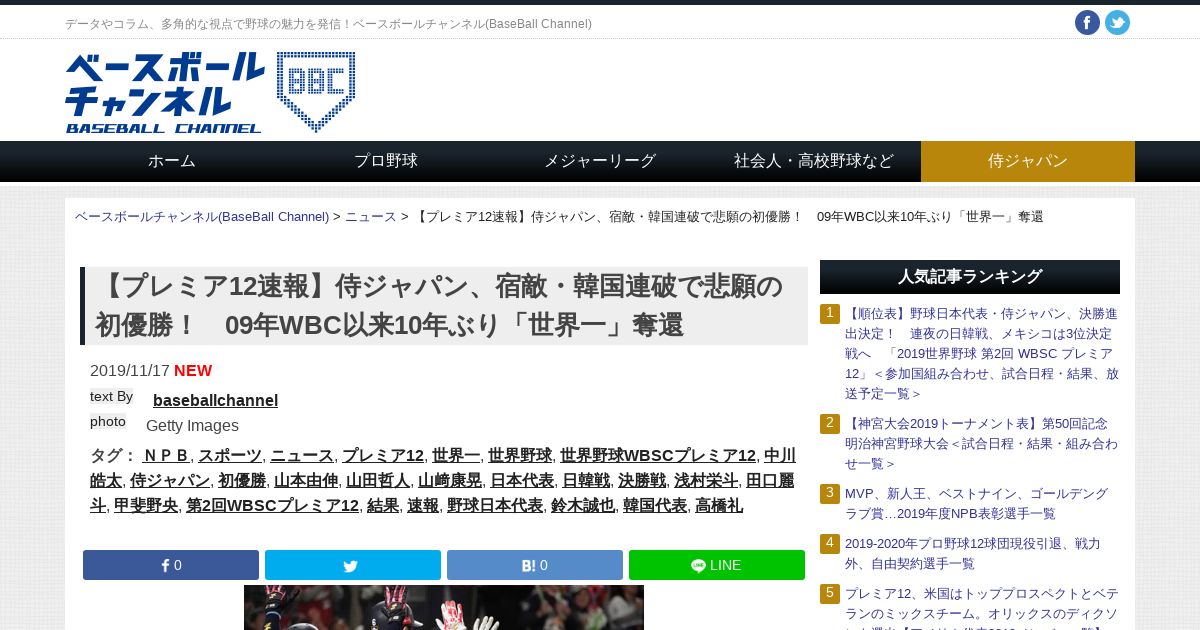This screenshot has width=1200, height=630.
Task: Open the 田口麗斗 tag link
Action: coord(770,480)
